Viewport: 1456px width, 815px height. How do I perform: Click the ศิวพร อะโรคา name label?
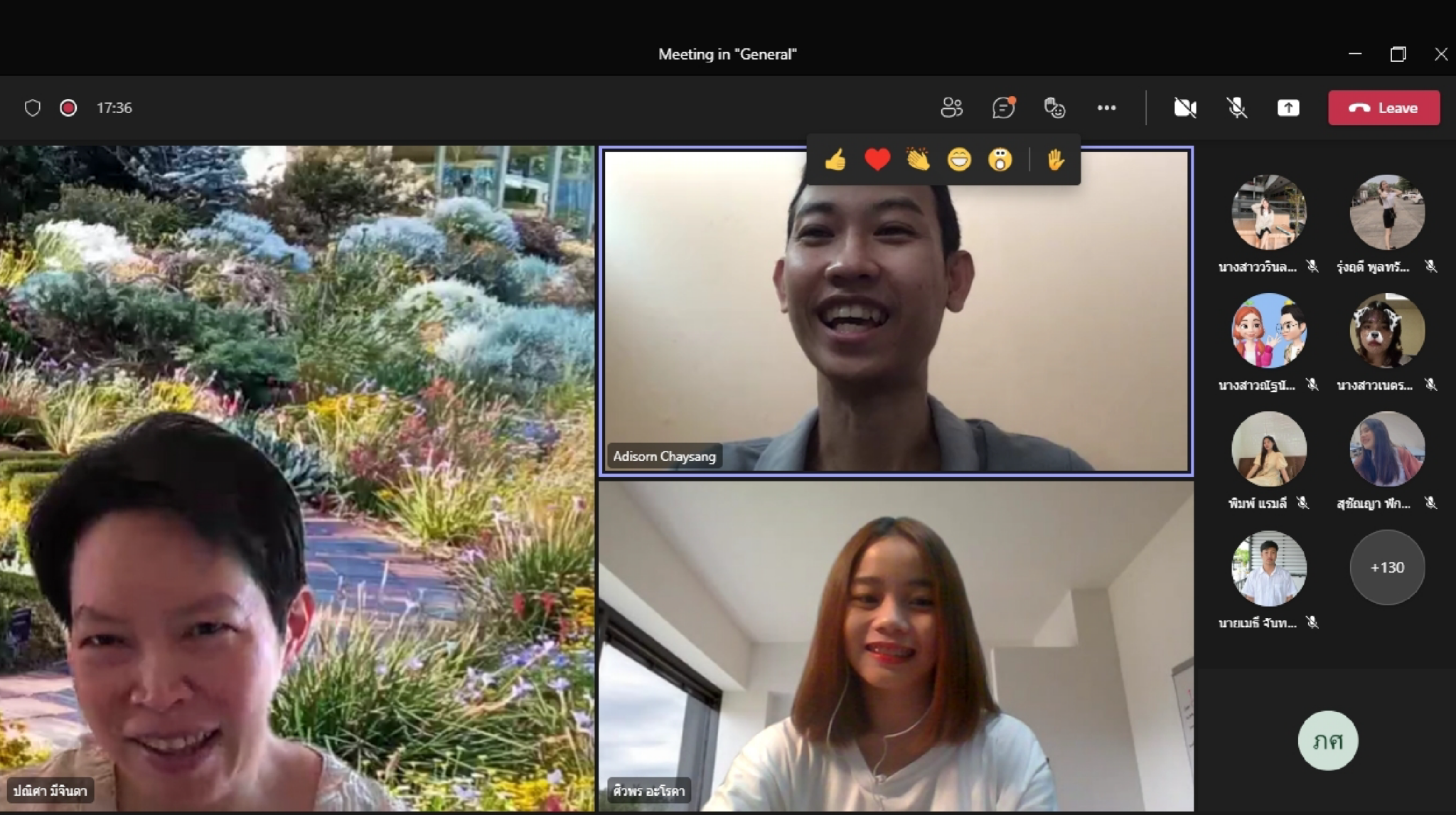pyautogui.click(x=649, y=791)
